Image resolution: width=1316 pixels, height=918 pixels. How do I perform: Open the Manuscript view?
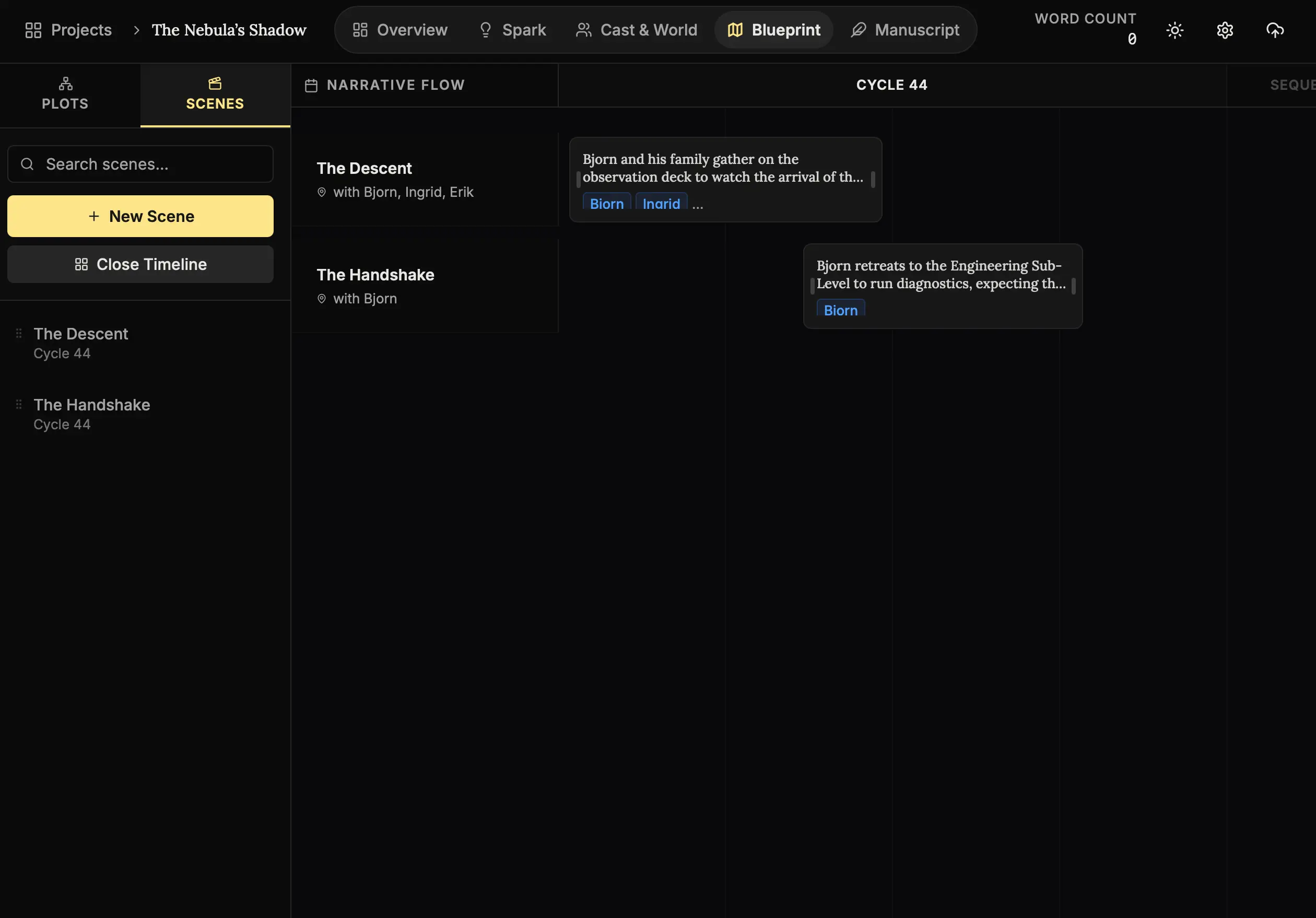[905, 30]
